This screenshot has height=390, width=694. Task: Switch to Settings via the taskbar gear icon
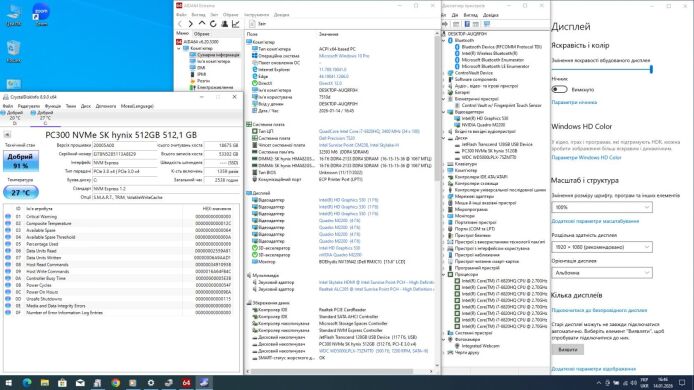point(151,382)
